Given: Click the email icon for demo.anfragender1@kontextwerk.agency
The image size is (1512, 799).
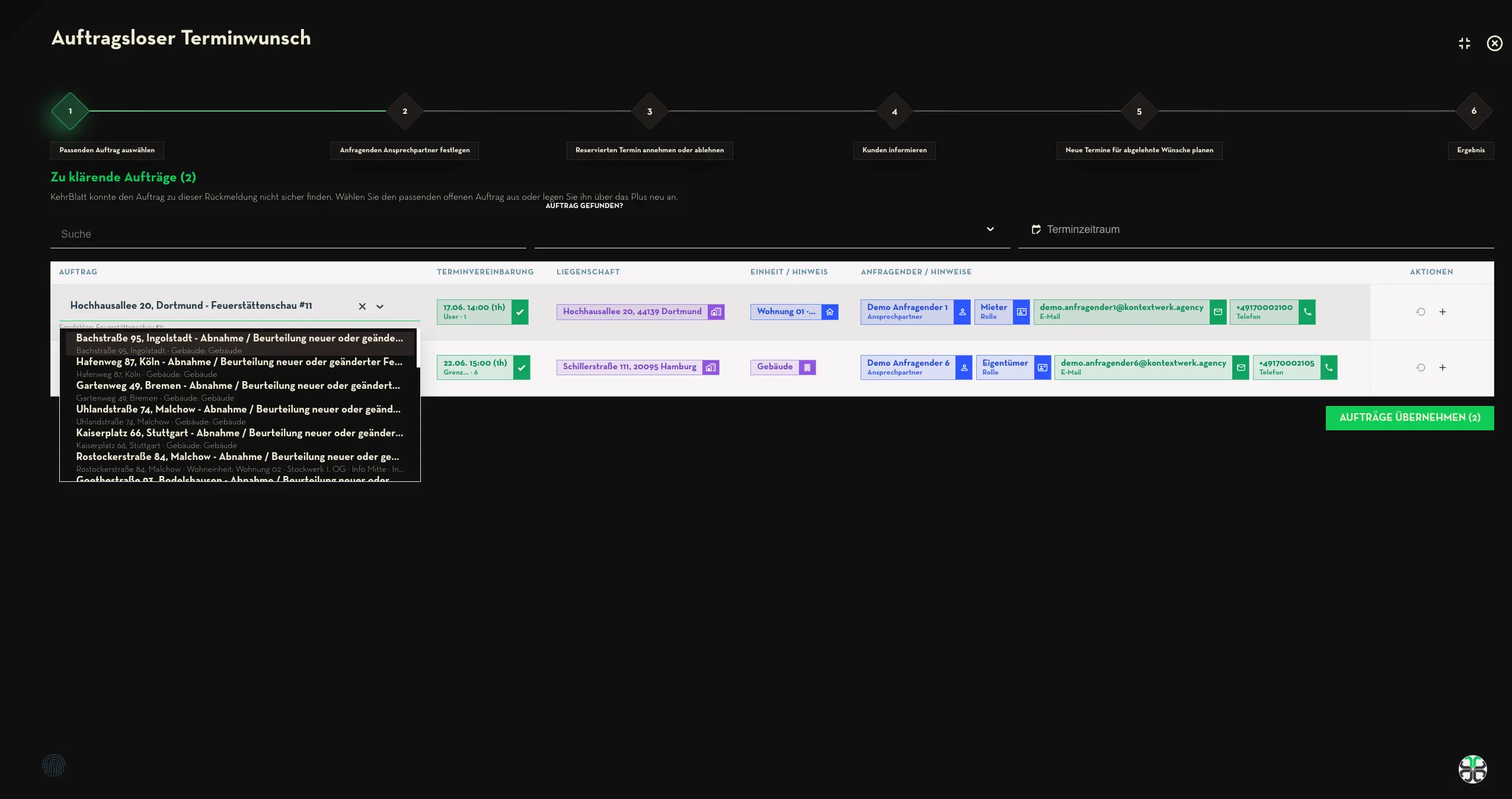Looking at the screenshot, I should [1218, 312].
